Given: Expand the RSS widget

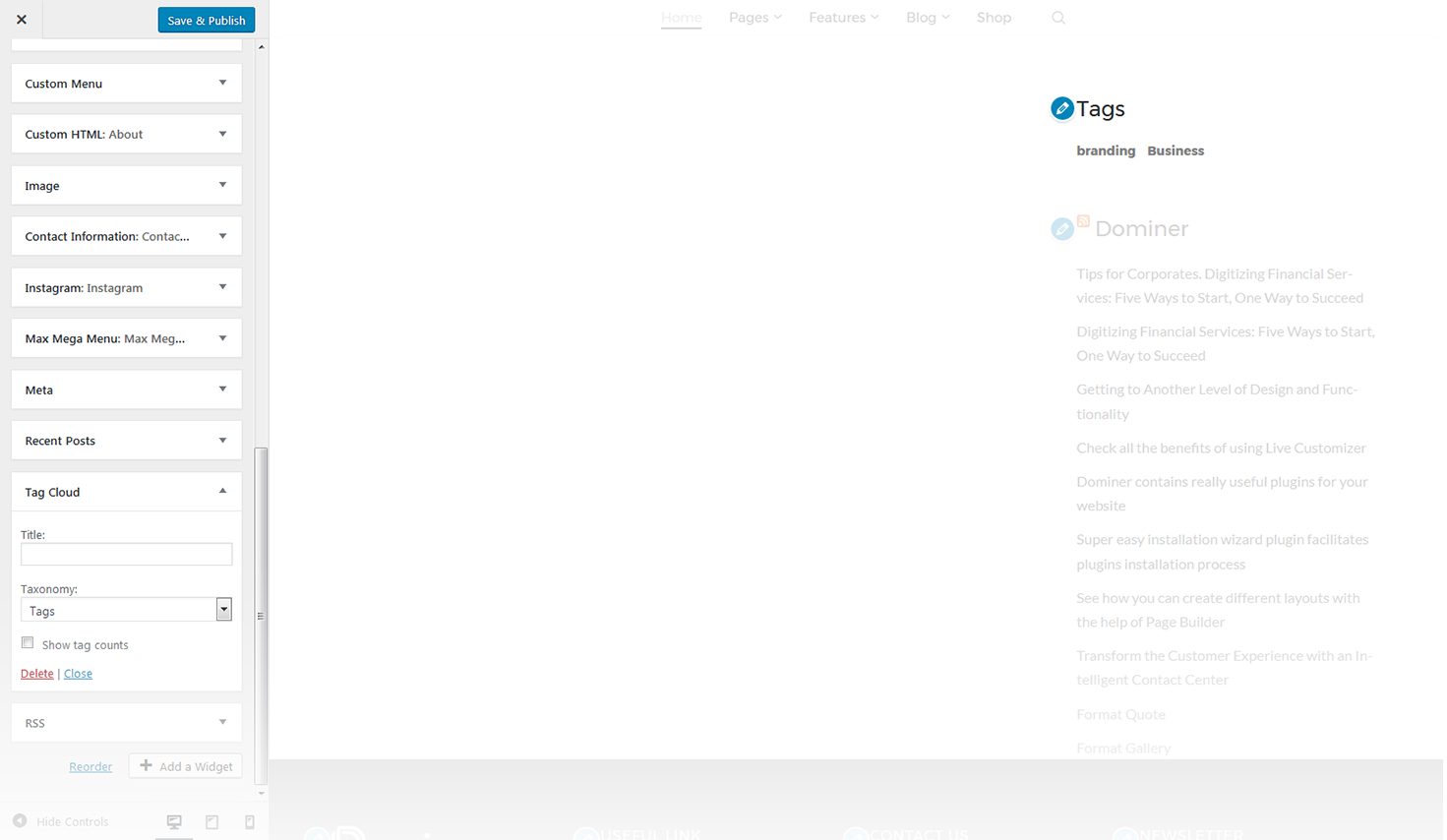Looking at the screenshot, I should click(x=126, y=723).
